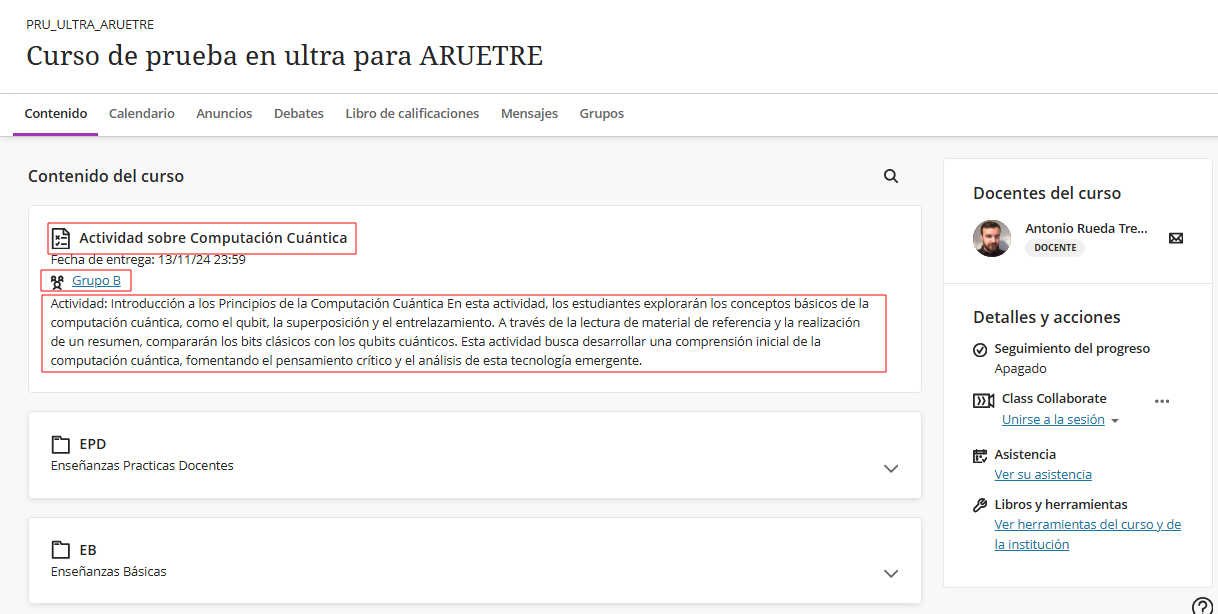Open the Class Collaborate three-dots menu

1161,401
